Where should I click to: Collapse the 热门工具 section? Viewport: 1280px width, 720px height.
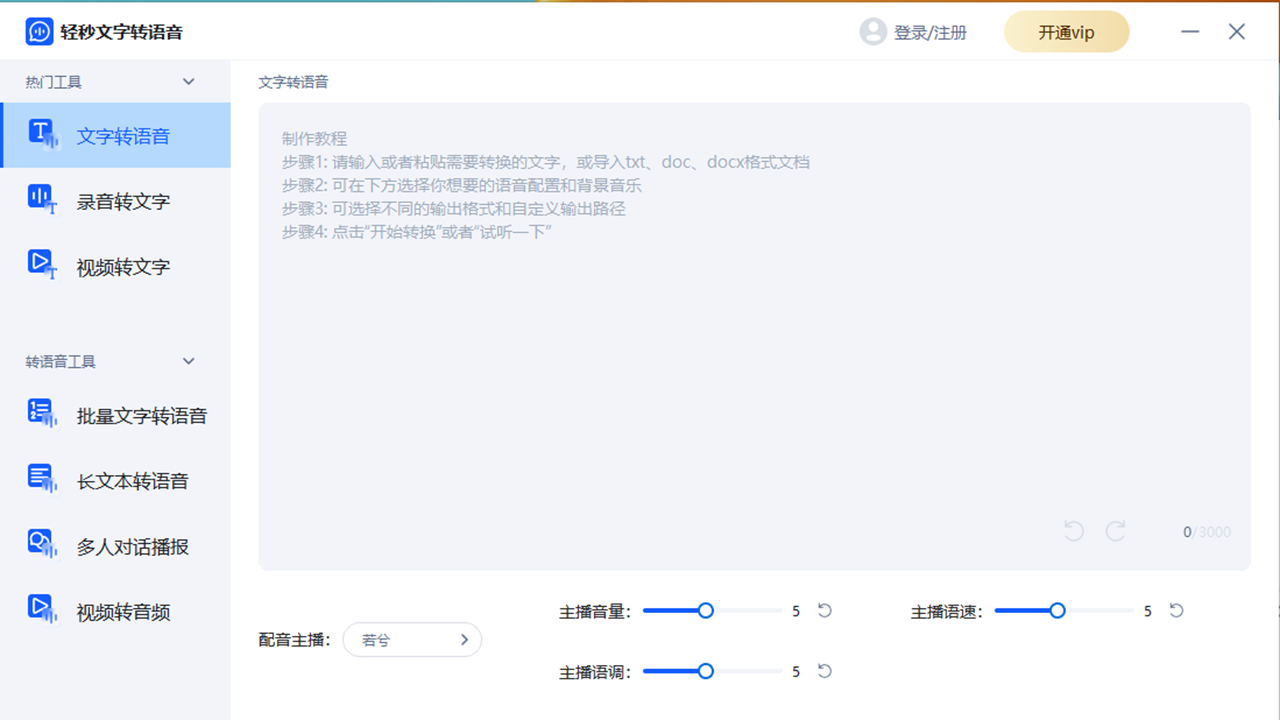pos(188,82)
